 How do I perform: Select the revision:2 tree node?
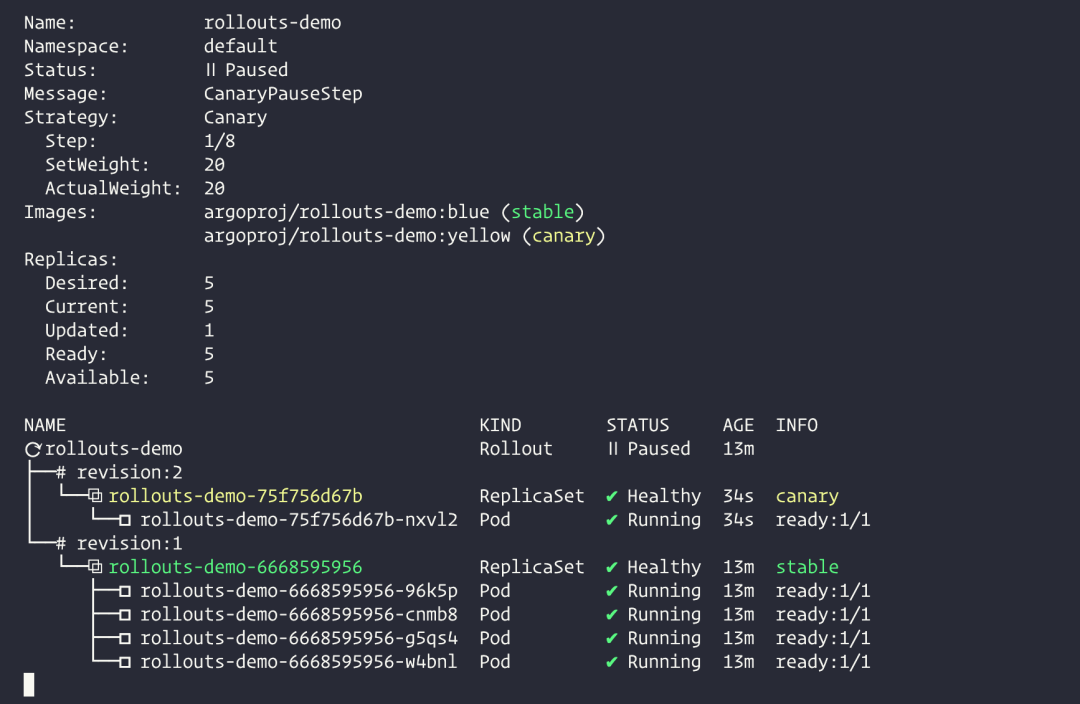[x=119, y=472]
